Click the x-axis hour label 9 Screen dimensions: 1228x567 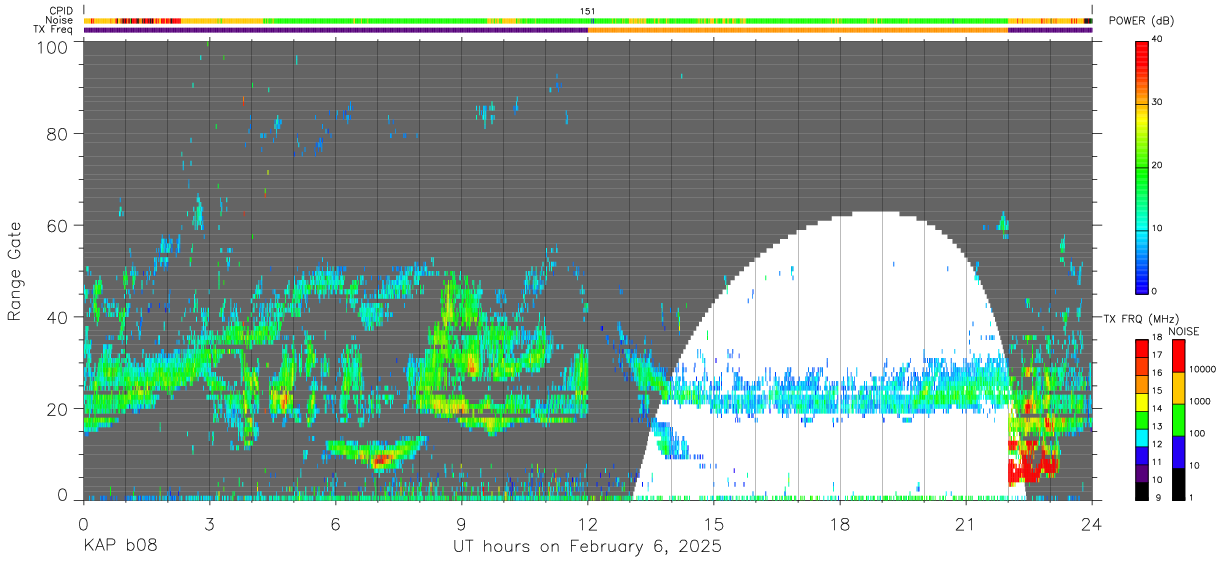tap(461, 524)
